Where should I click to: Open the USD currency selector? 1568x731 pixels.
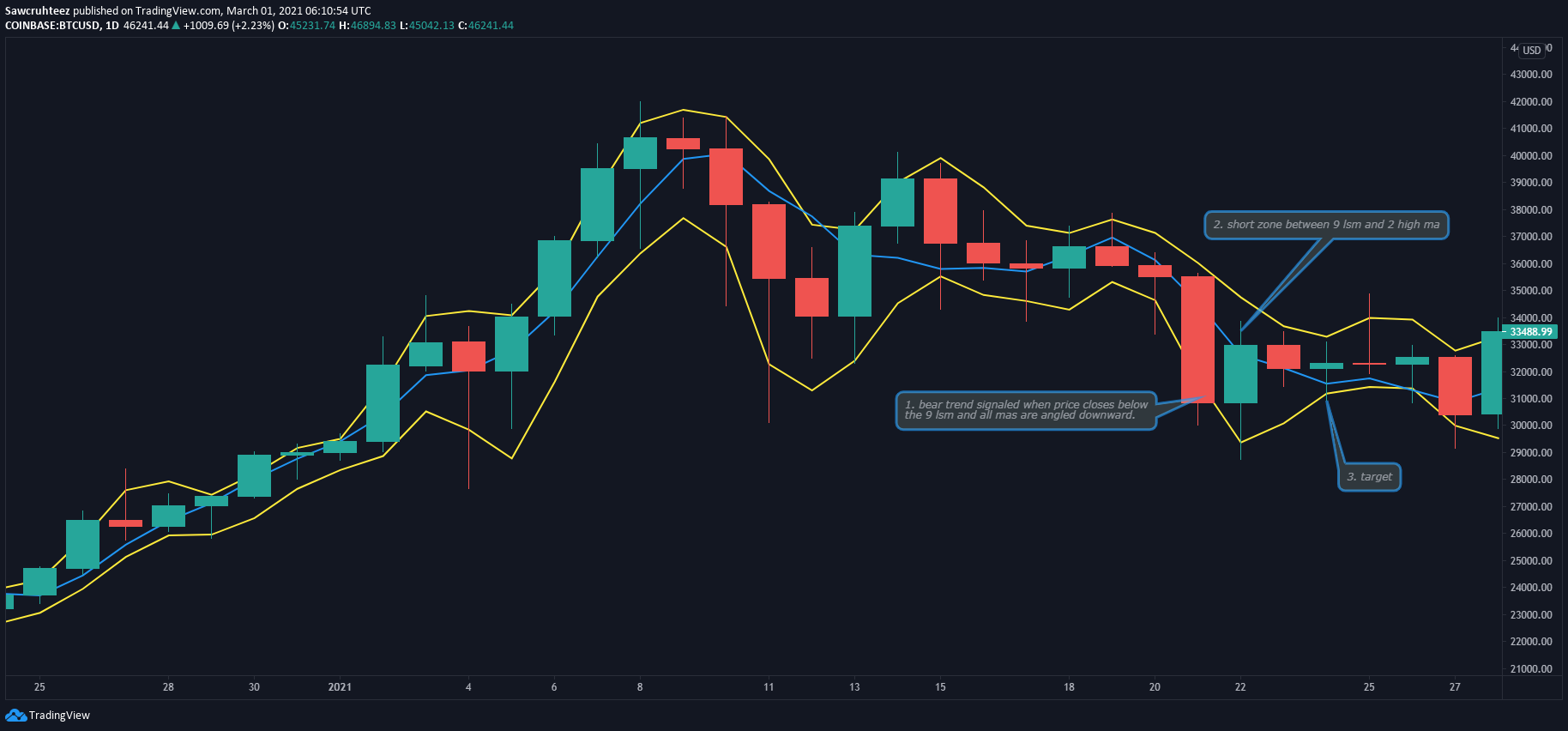click(x=1532, y=51)
